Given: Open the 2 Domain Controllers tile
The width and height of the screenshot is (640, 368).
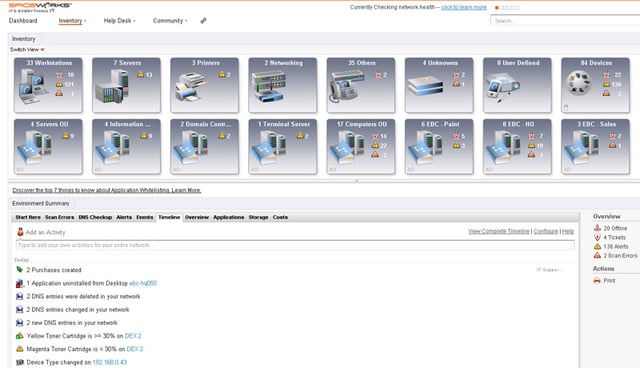Looking at the screenshot, I should (204, 146).
